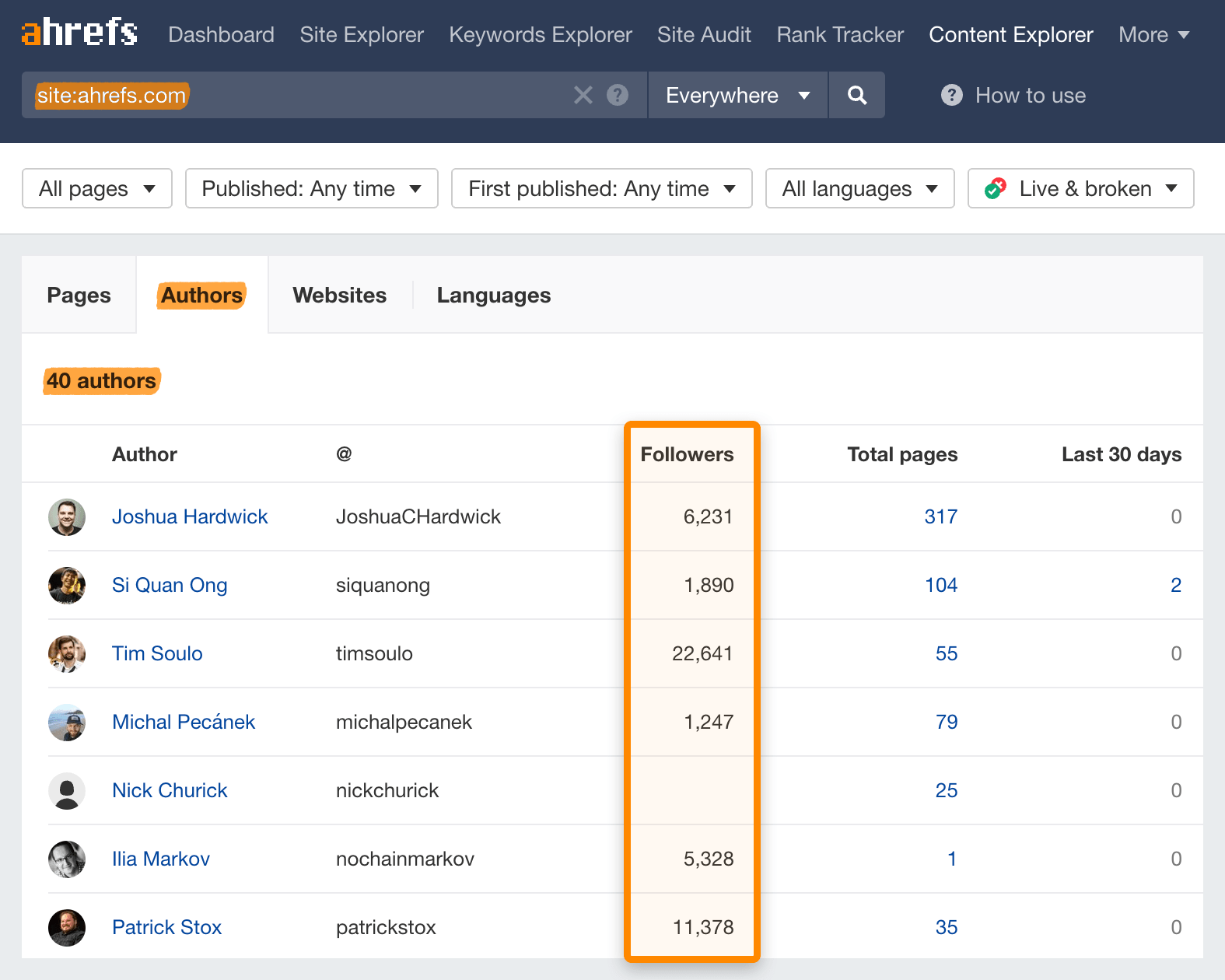Click the Ahrefs logo

point(79,33)
